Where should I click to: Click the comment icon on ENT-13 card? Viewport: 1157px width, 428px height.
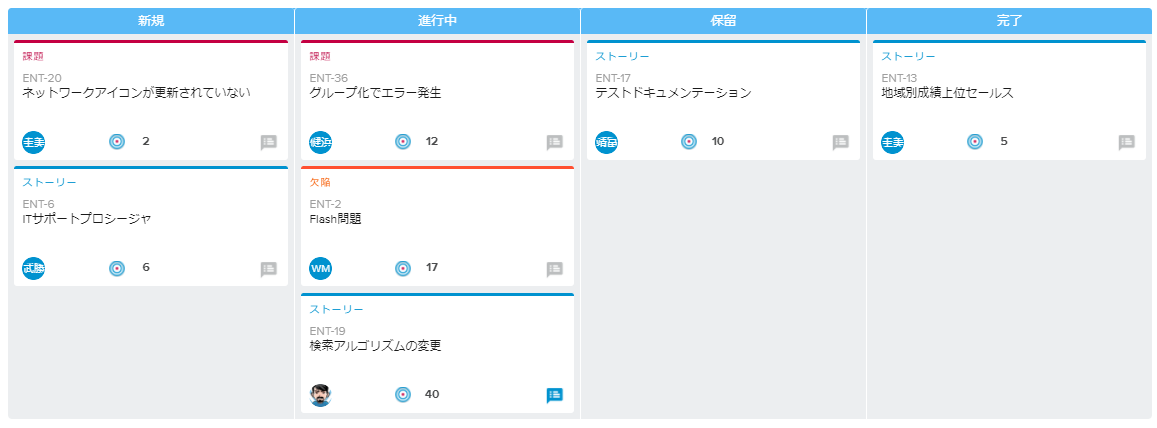point(1126,142)
